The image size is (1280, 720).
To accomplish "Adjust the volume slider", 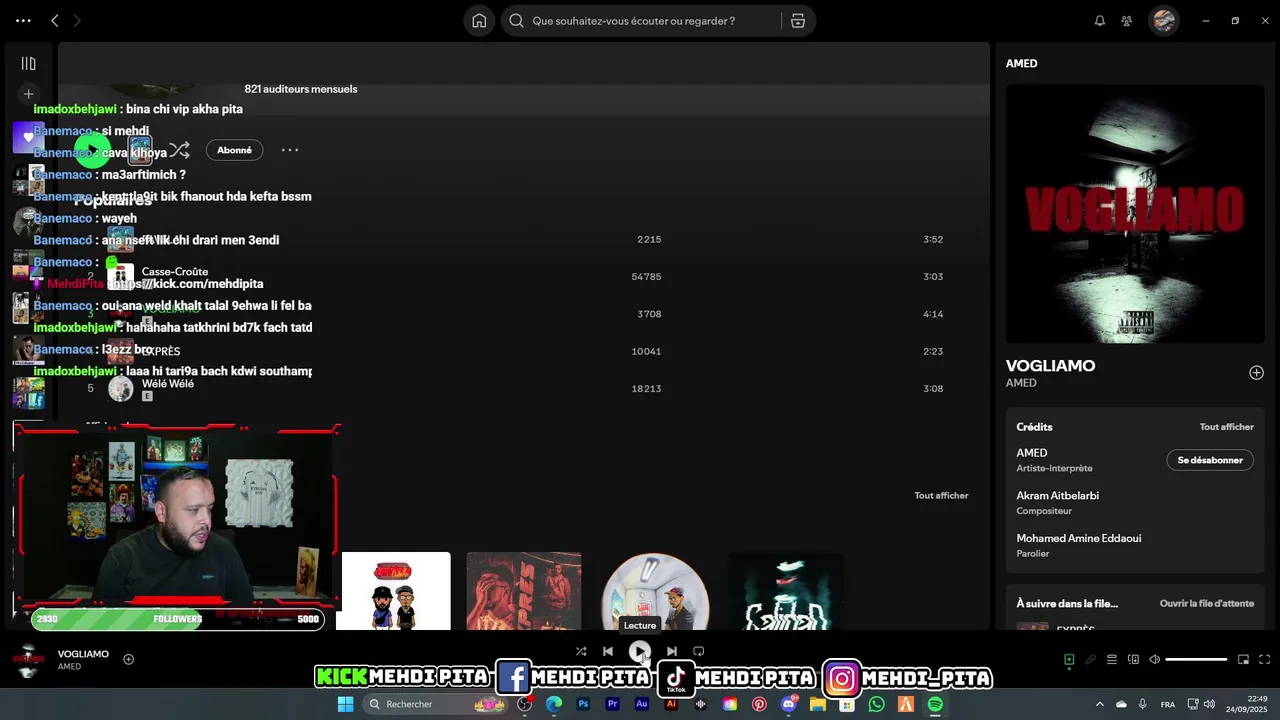I will [x=1196, y=659].
